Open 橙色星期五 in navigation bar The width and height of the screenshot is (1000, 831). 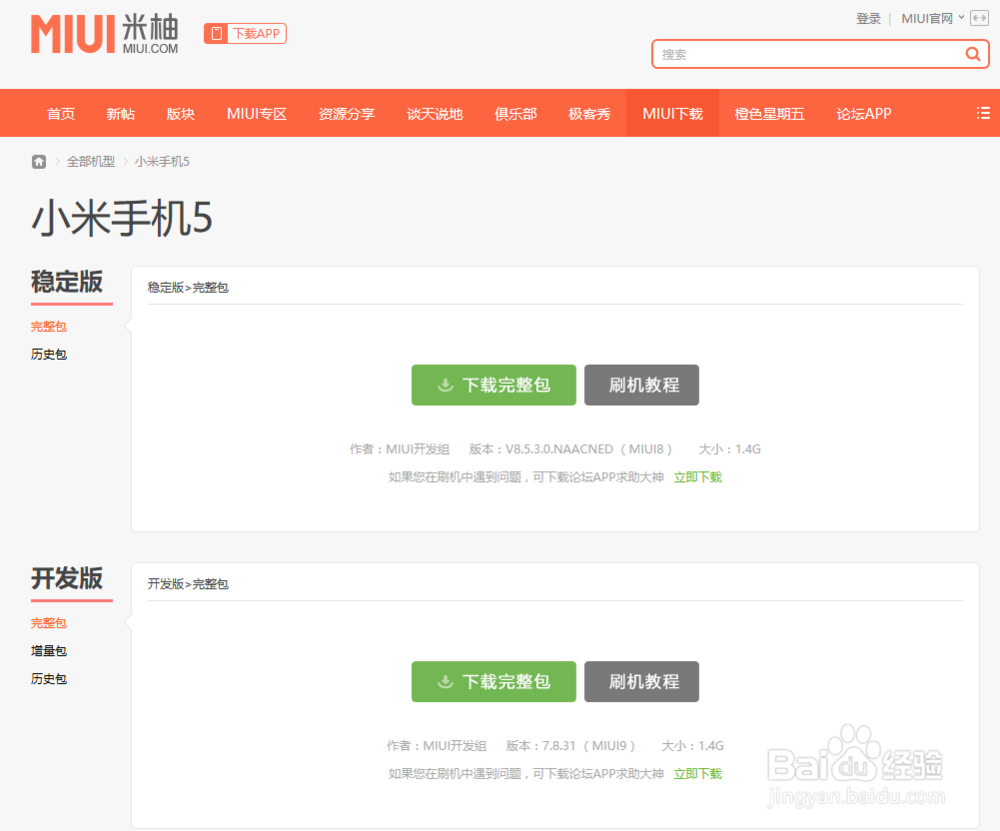tap(770, 114)
